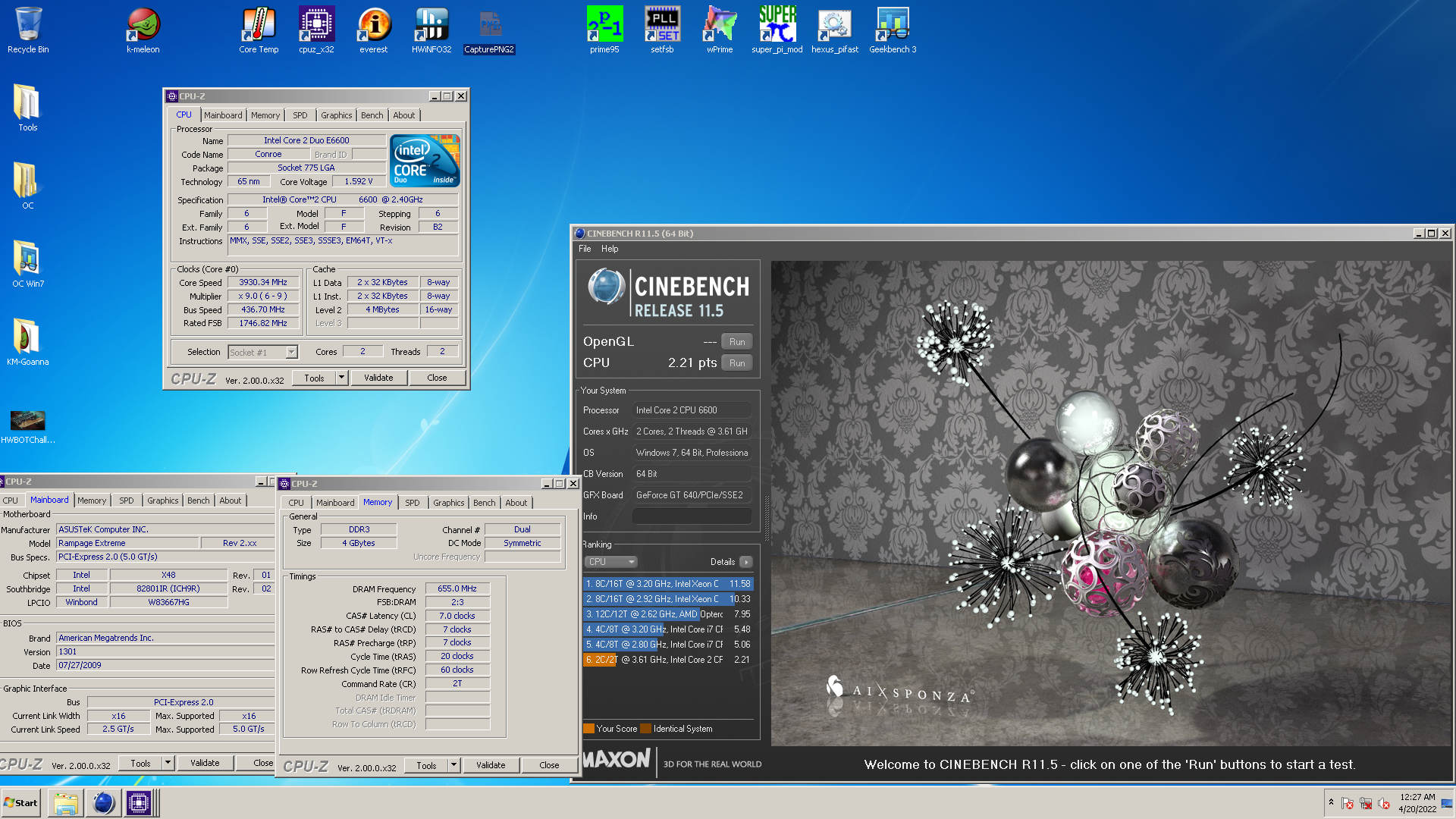Click the Cinebench sphere taskbar icon
This screenshot has height=819, width=1456.
click(x=103, y=803)
